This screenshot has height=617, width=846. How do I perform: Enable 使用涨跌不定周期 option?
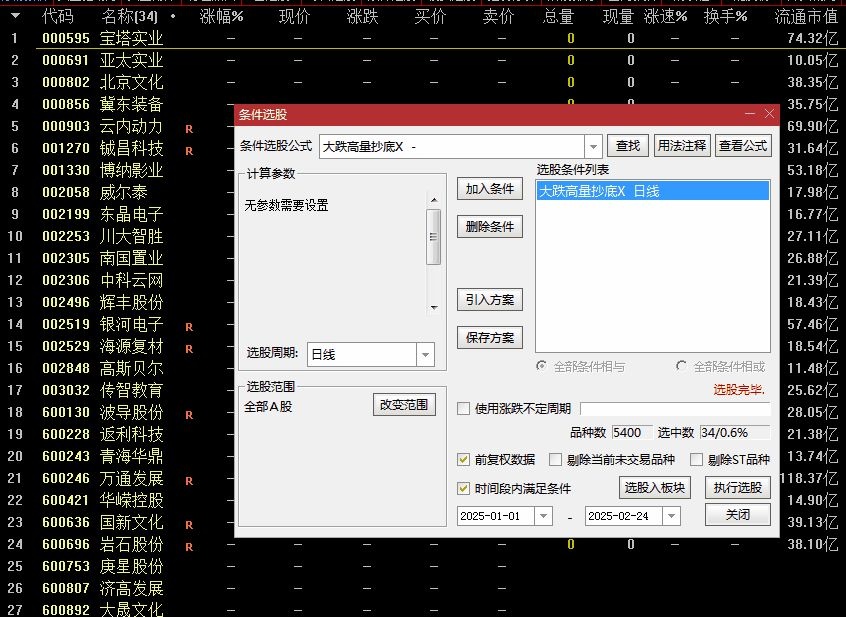click(463, 408)
